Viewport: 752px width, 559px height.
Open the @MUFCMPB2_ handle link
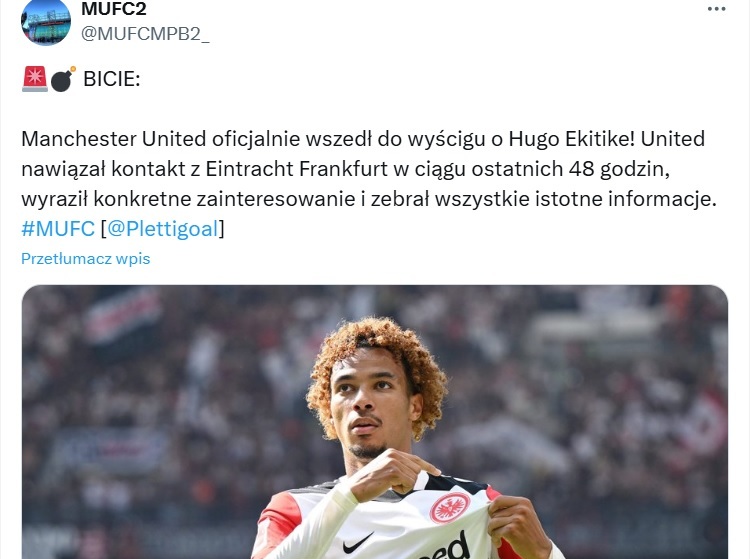tap(145, 34)
